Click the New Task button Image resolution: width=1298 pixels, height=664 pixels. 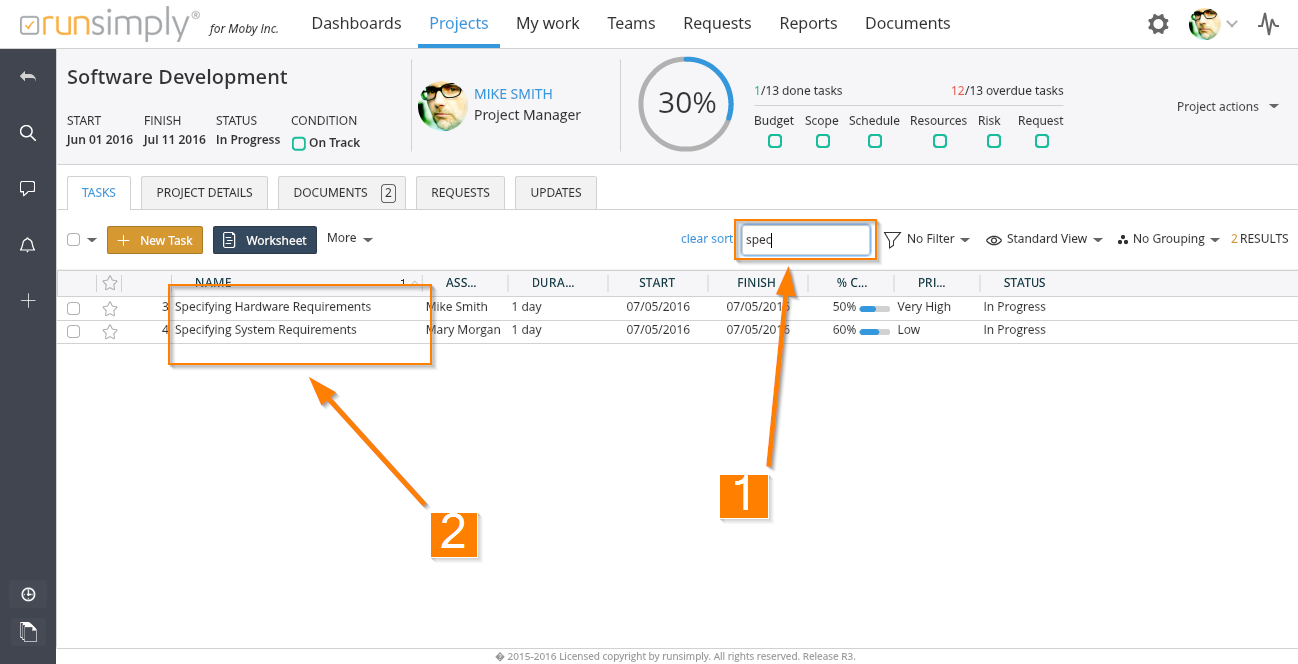pyautogui.click(x=155, y=240)
